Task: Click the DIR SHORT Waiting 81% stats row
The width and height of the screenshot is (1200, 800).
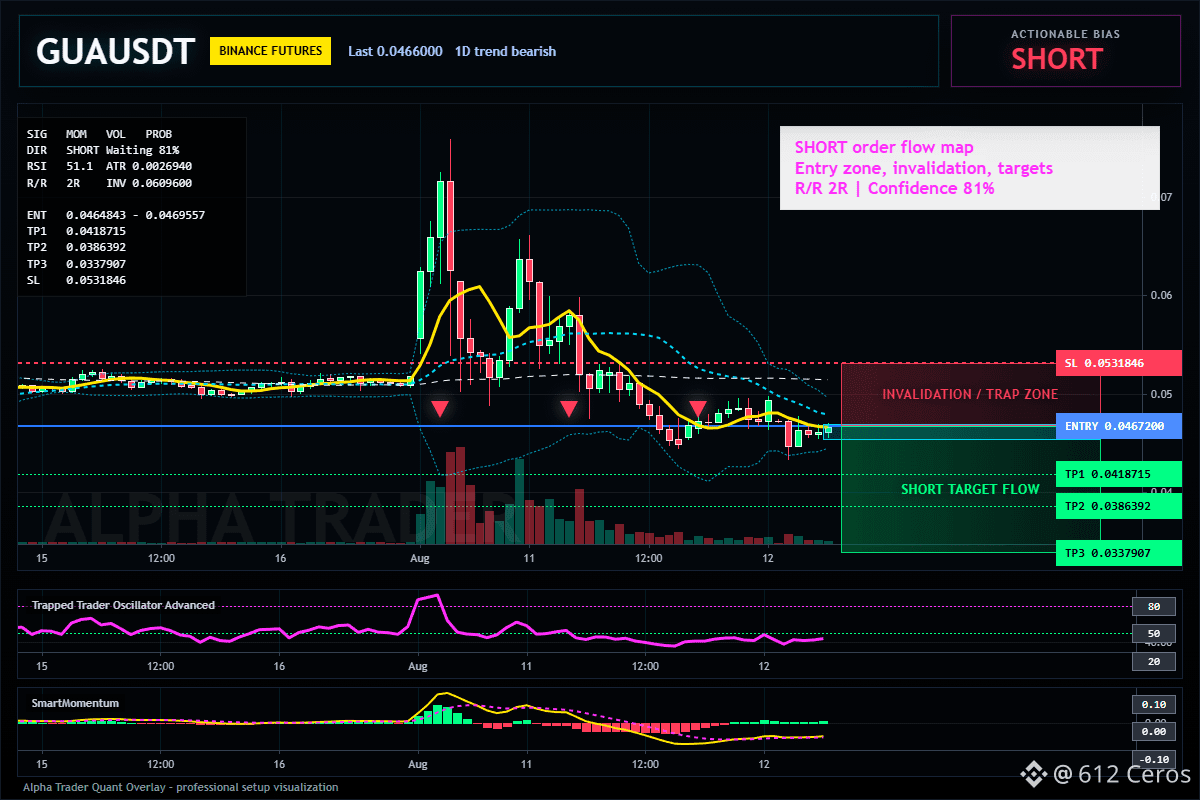Action: pos(103,149)
